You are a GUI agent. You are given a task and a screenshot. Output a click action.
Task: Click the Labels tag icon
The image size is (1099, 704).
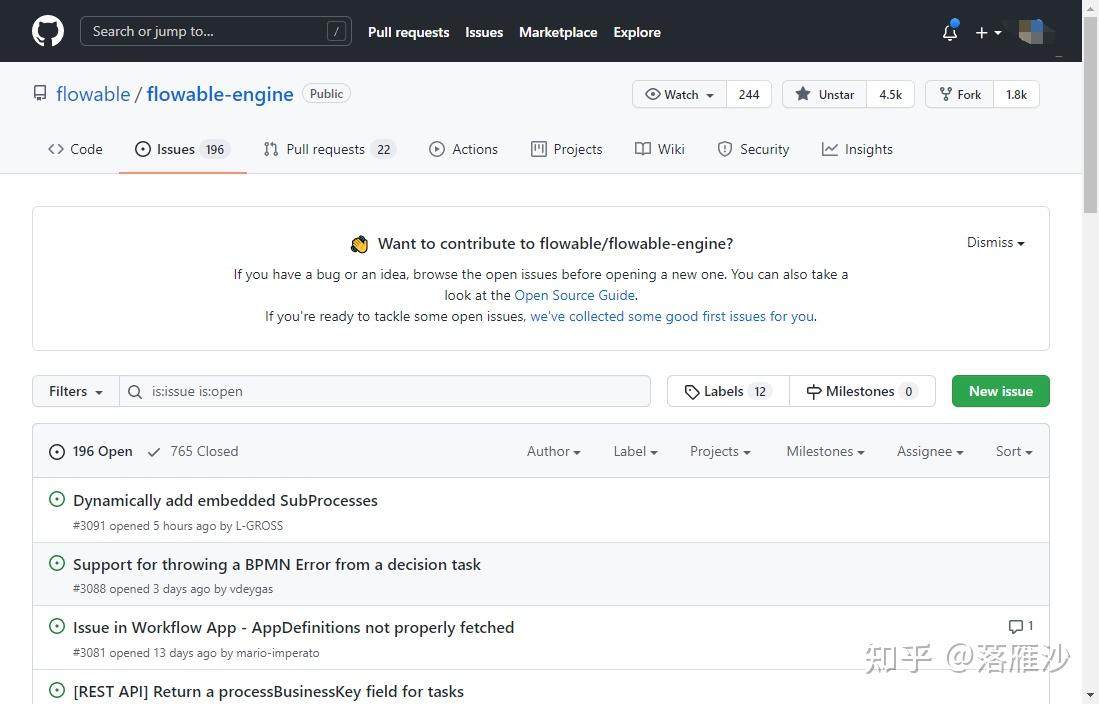click(x=692, y=392)
